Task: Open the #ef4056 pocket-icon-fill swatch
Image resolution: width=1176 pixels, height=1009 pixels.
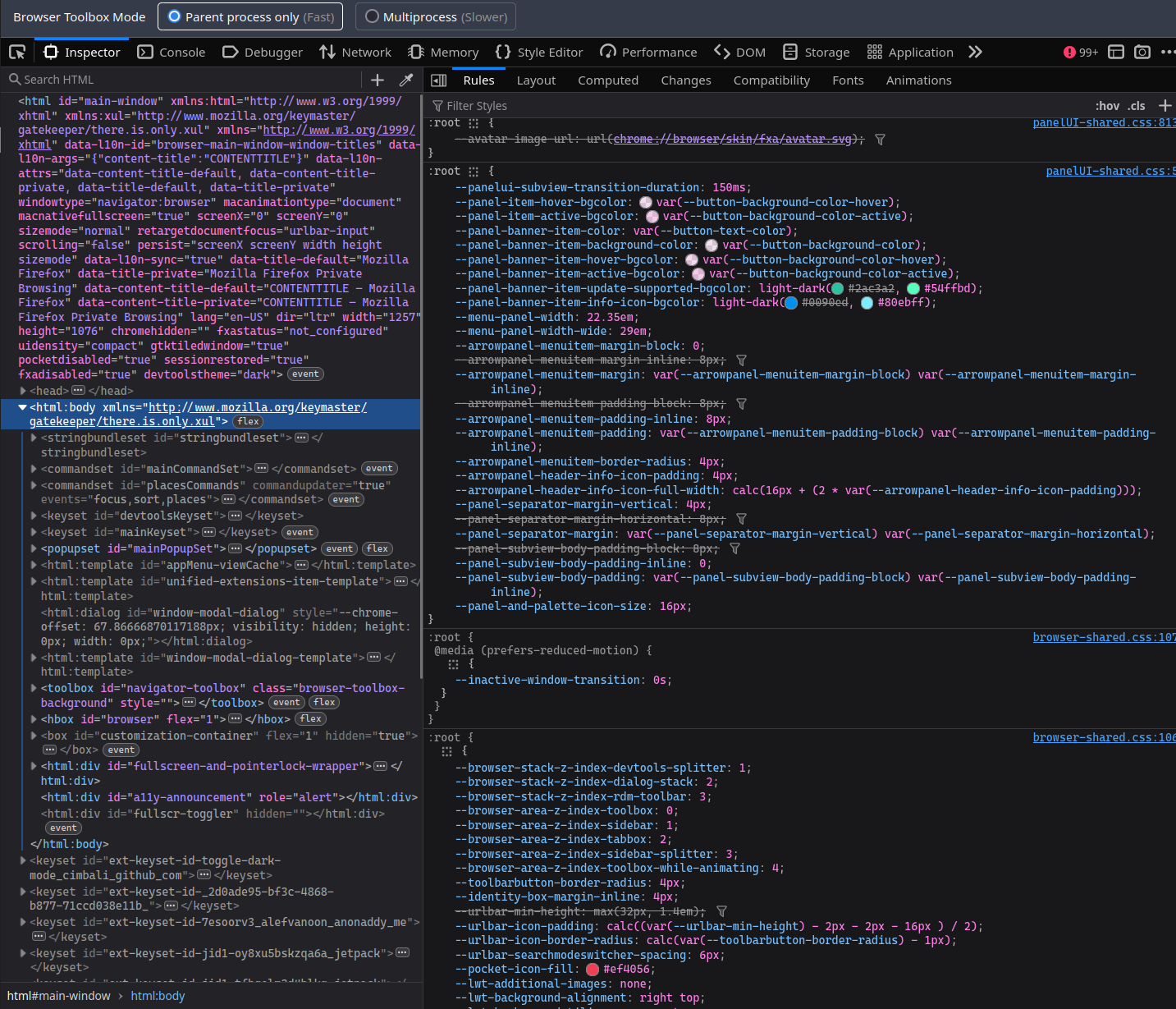Action: click(593, 970)
